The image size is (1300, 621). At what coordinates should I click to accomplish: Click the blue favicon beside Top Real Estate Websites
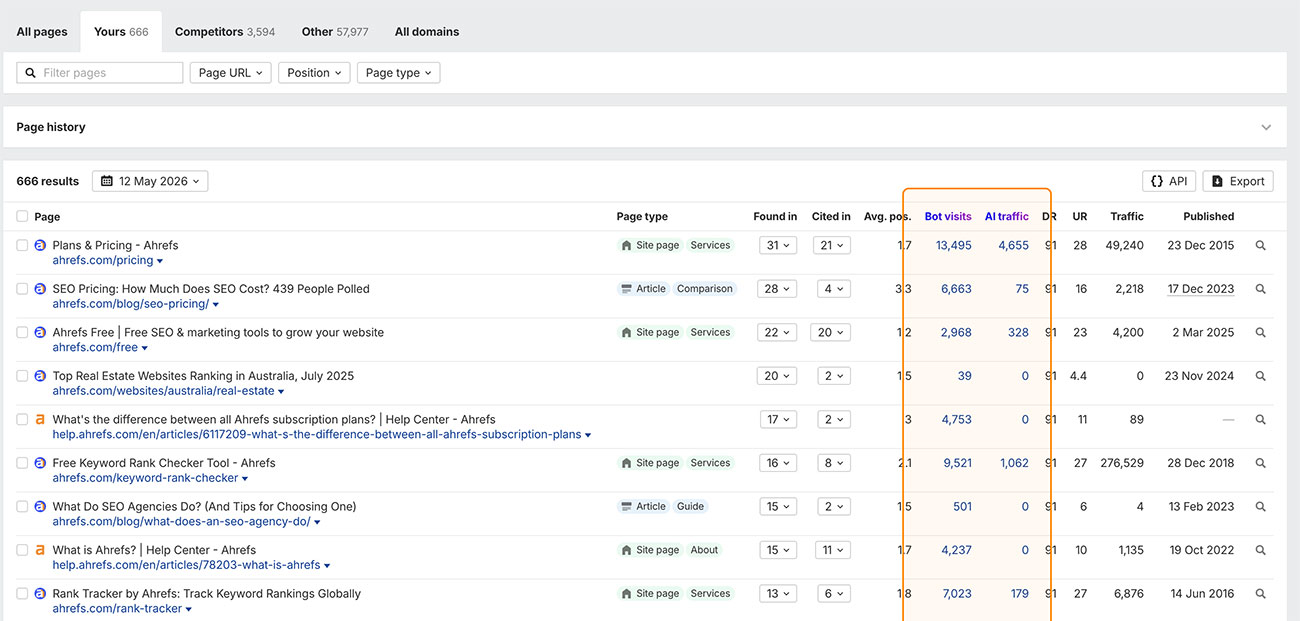[x=40, y=376]
